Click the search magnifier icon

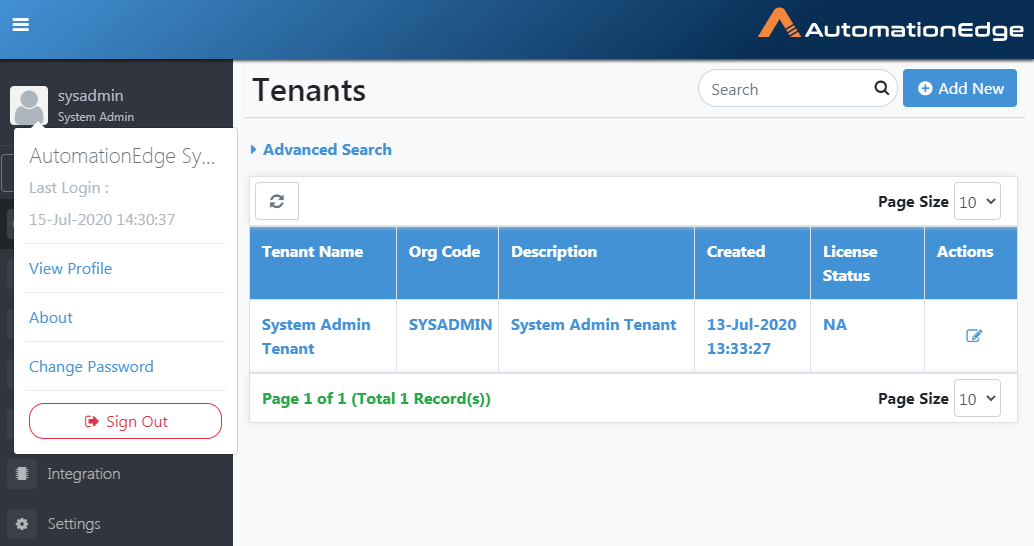click(x=882, y=88)
